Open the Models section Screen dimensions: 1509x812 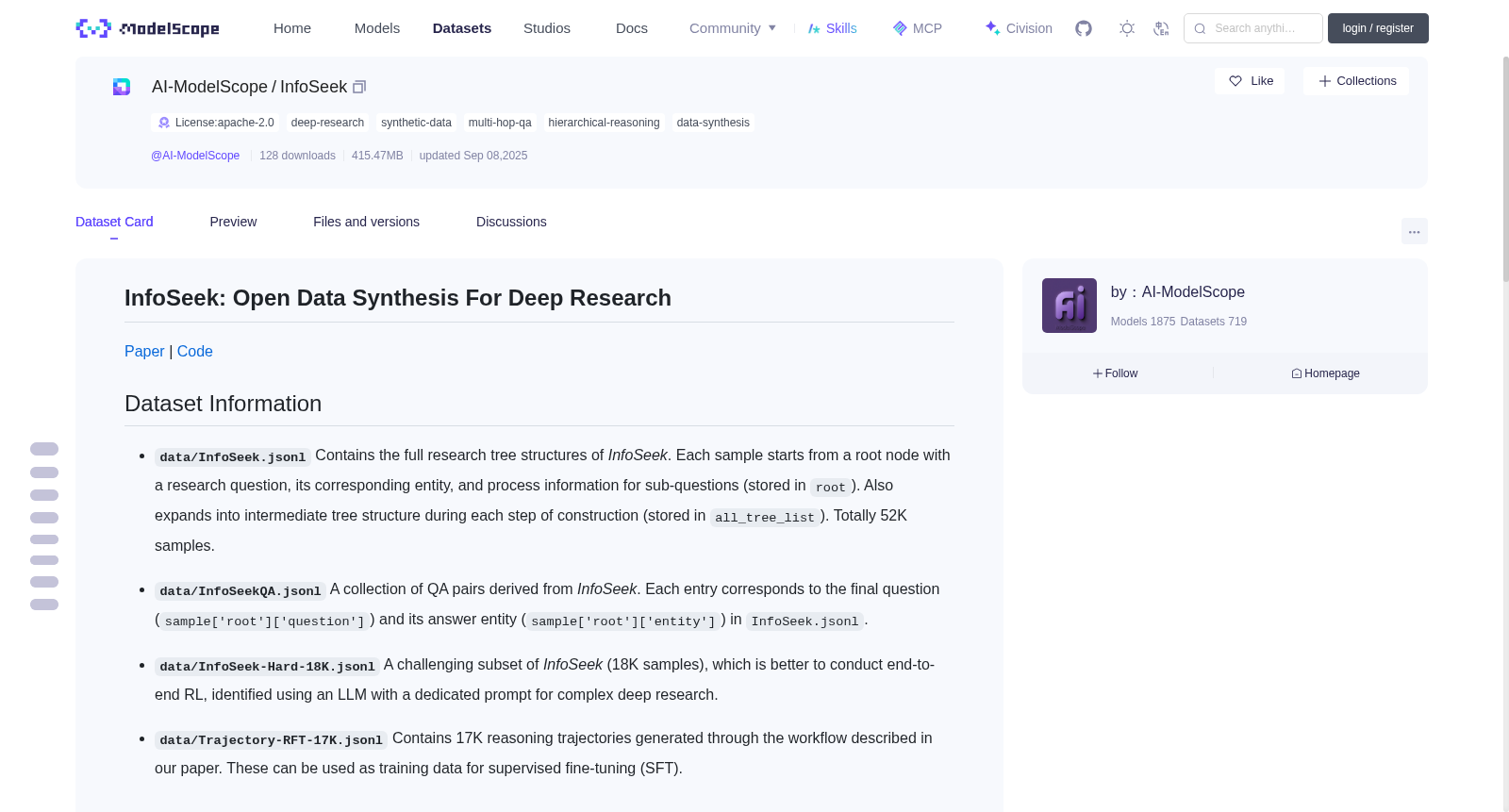pyautogui.click(x=377, y=28)
